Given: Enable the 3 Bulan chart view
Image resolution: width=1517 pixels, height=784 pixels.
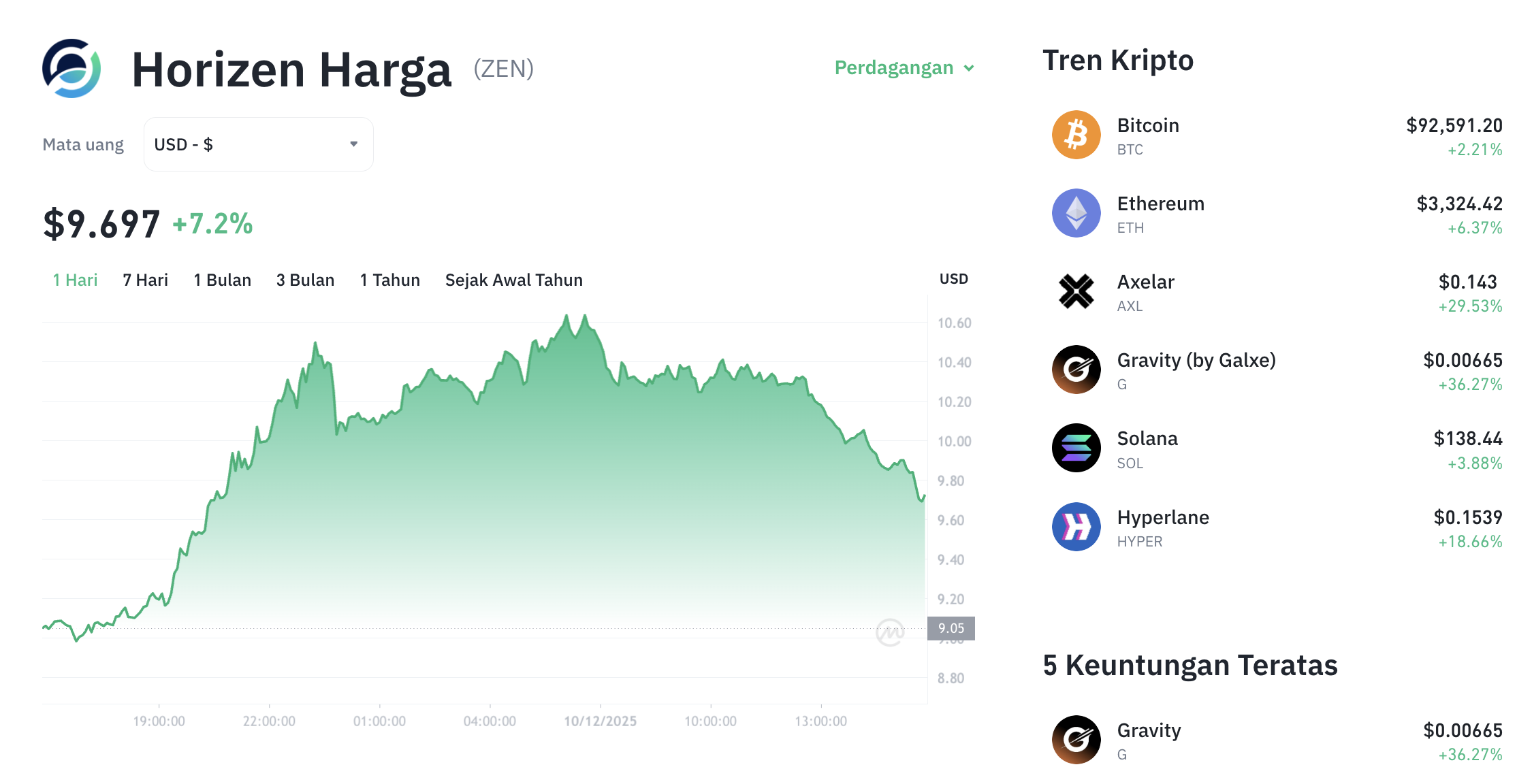Looking at the screenshot, I should click(305, 279).
